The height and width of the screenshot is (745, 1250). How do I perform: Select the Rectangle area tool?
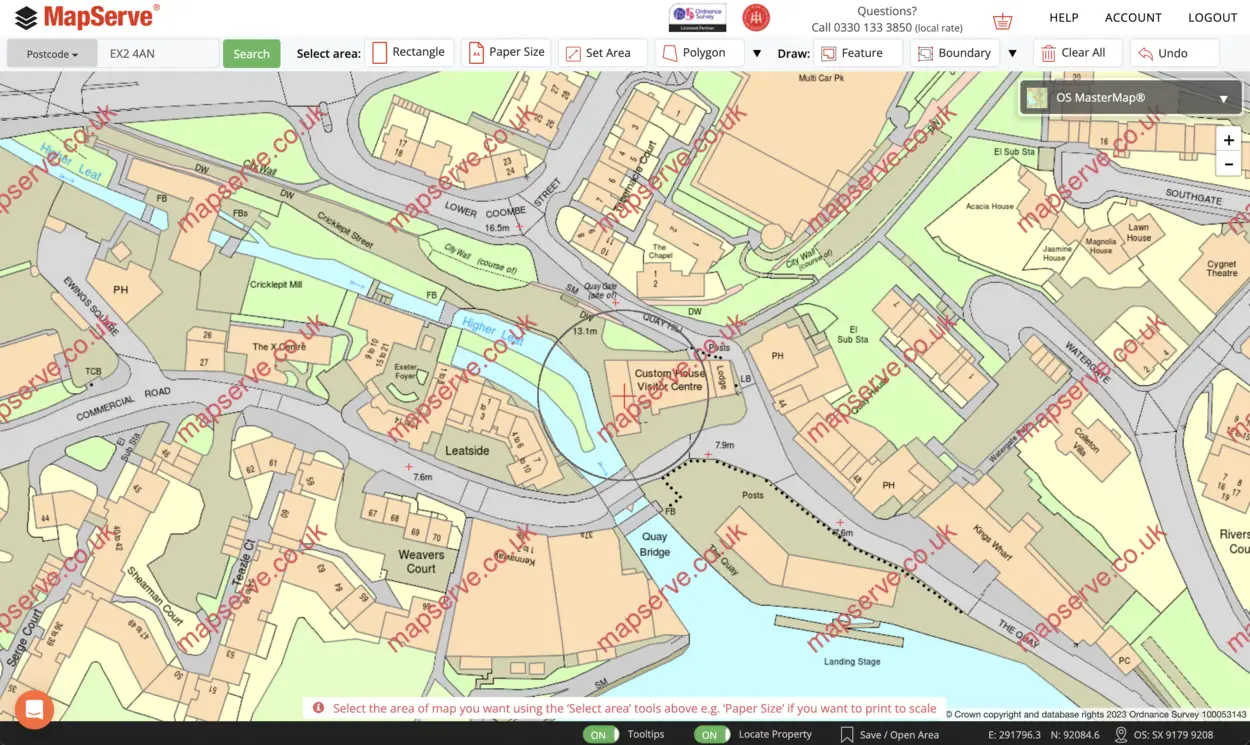point(409,53)
